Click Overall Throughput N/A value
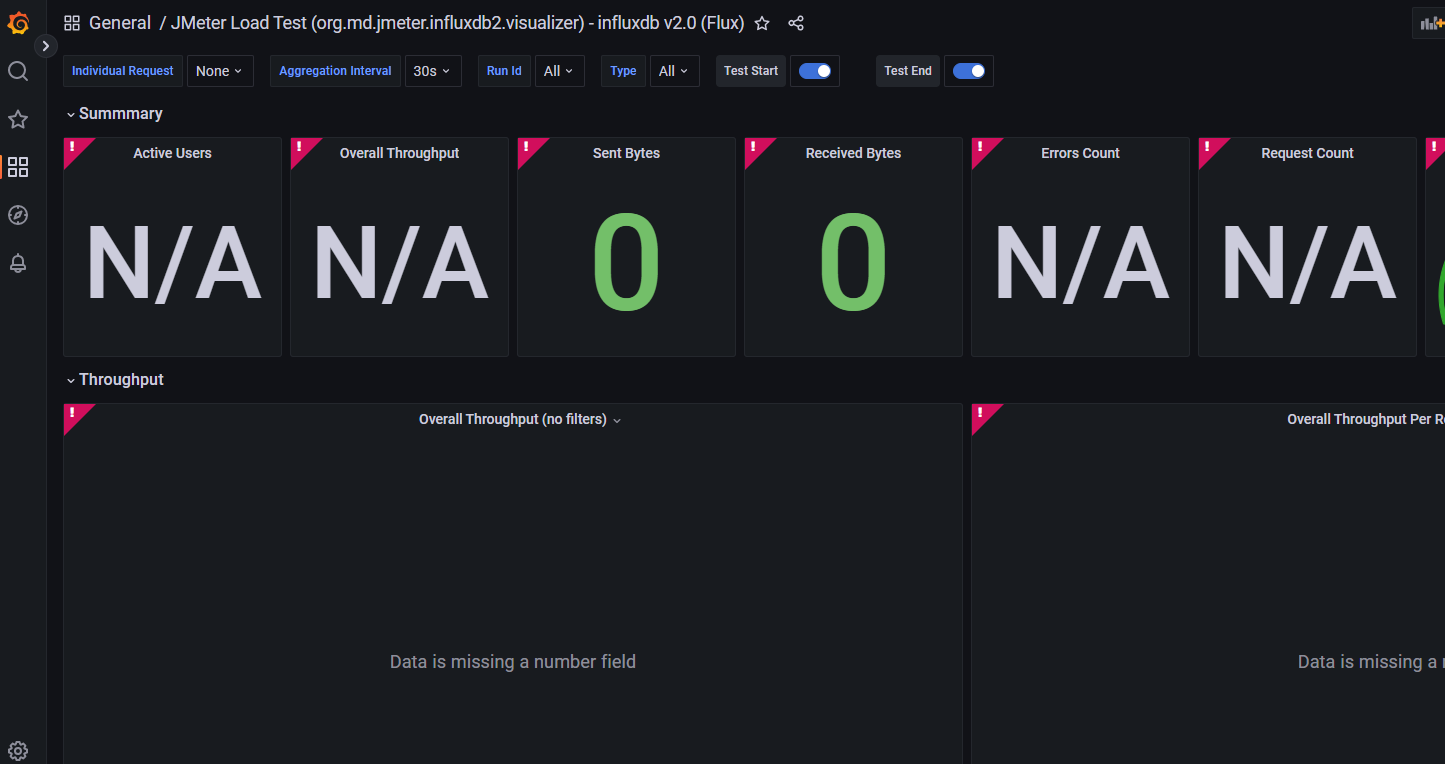 pyautogui.click(x=399, y=264)
